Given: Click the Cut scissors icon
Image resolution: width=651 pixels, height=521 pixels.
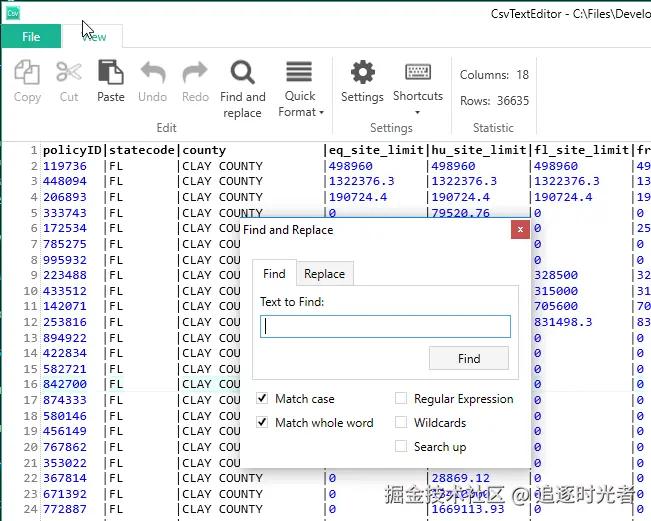Looking at the screenshot, I should [69, 72].
